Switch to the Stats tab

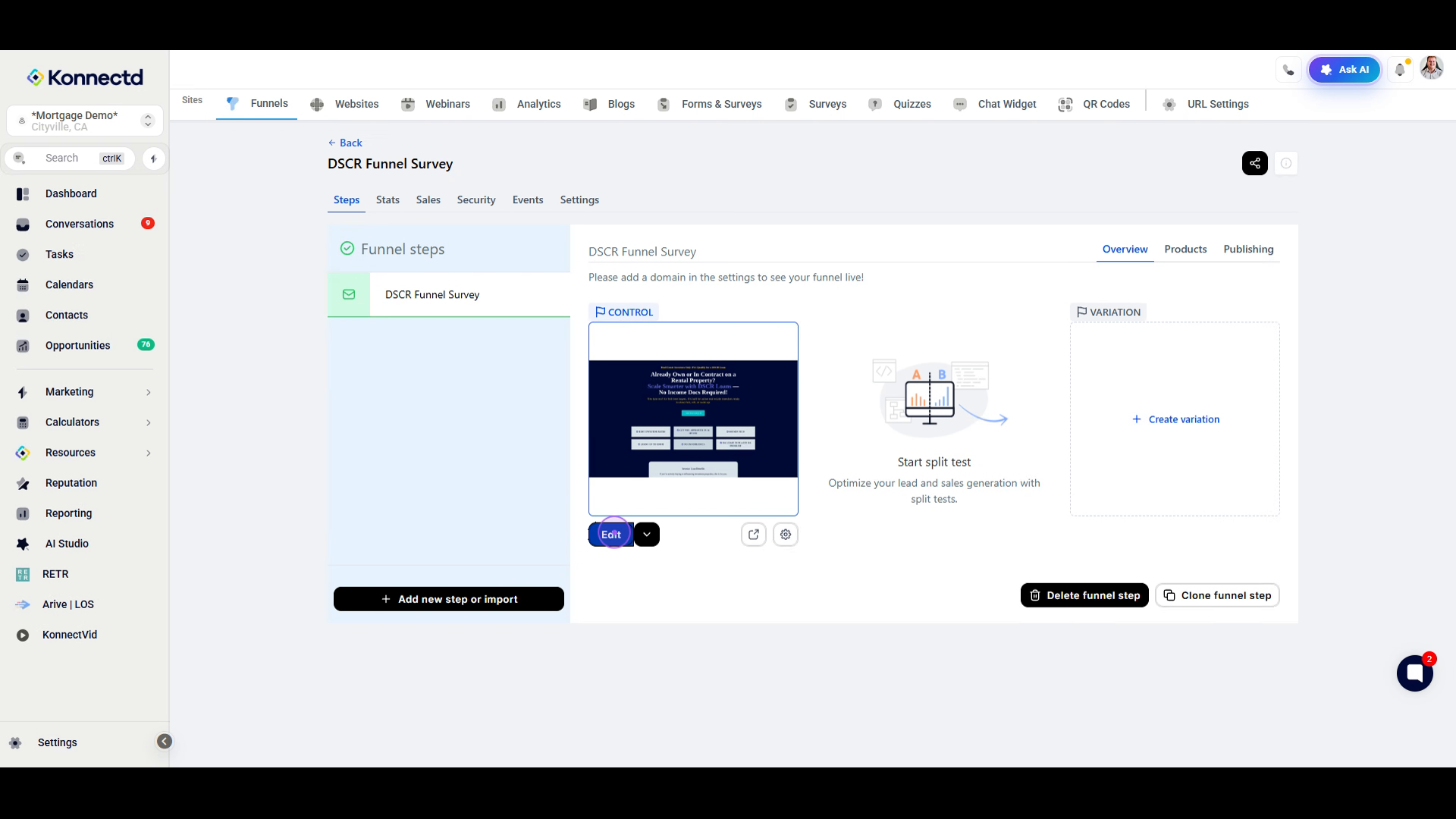(x=388, y=199)
